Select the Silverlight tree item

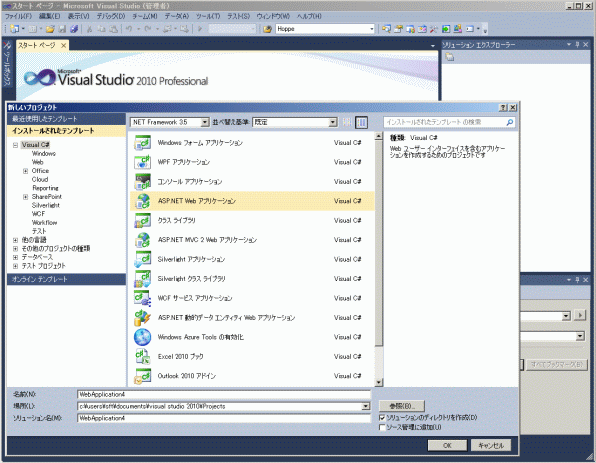click(x=46, y=205)
